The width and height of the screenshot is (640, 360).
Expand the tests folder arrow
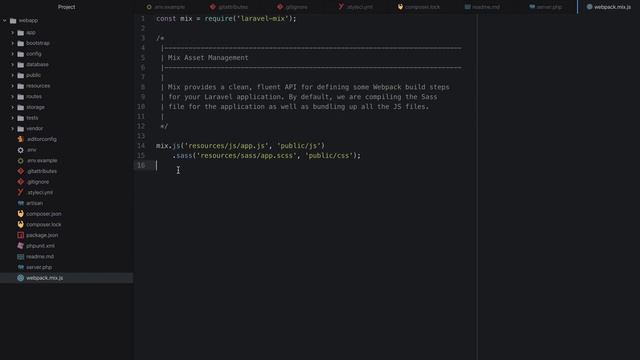[x=12, y=118]
